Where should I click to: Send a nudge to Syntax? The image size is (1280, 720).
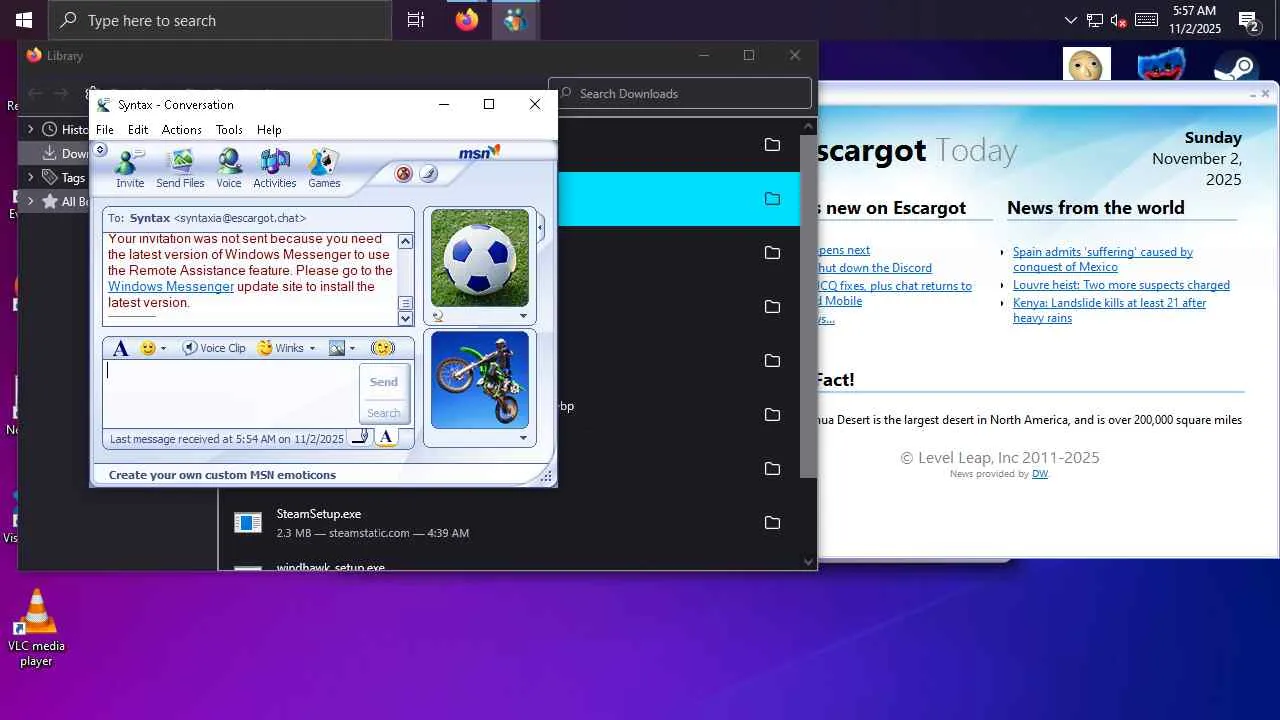pos(382,348)
